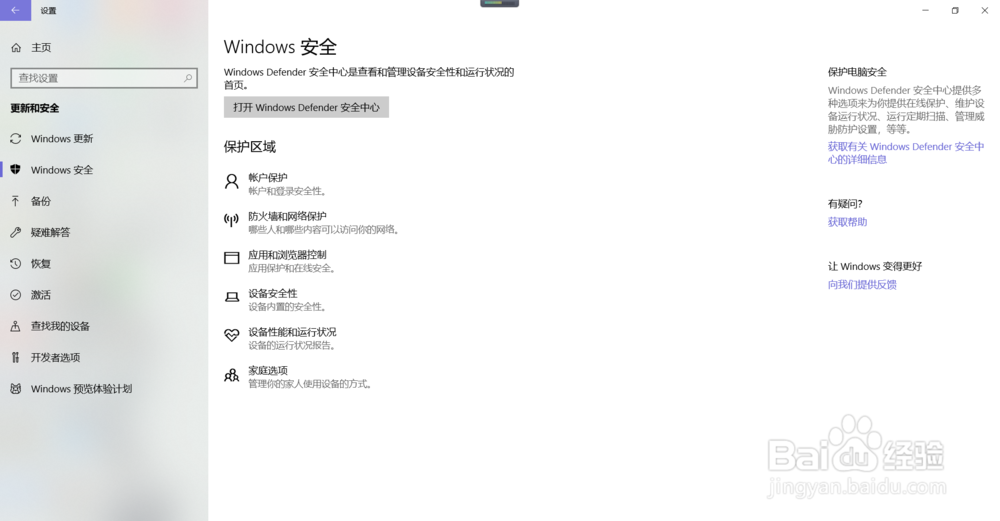The image size is (1000, 521).
Task: Click the search magnifier icon in 查找设置 box
Action: click(188, 78)
